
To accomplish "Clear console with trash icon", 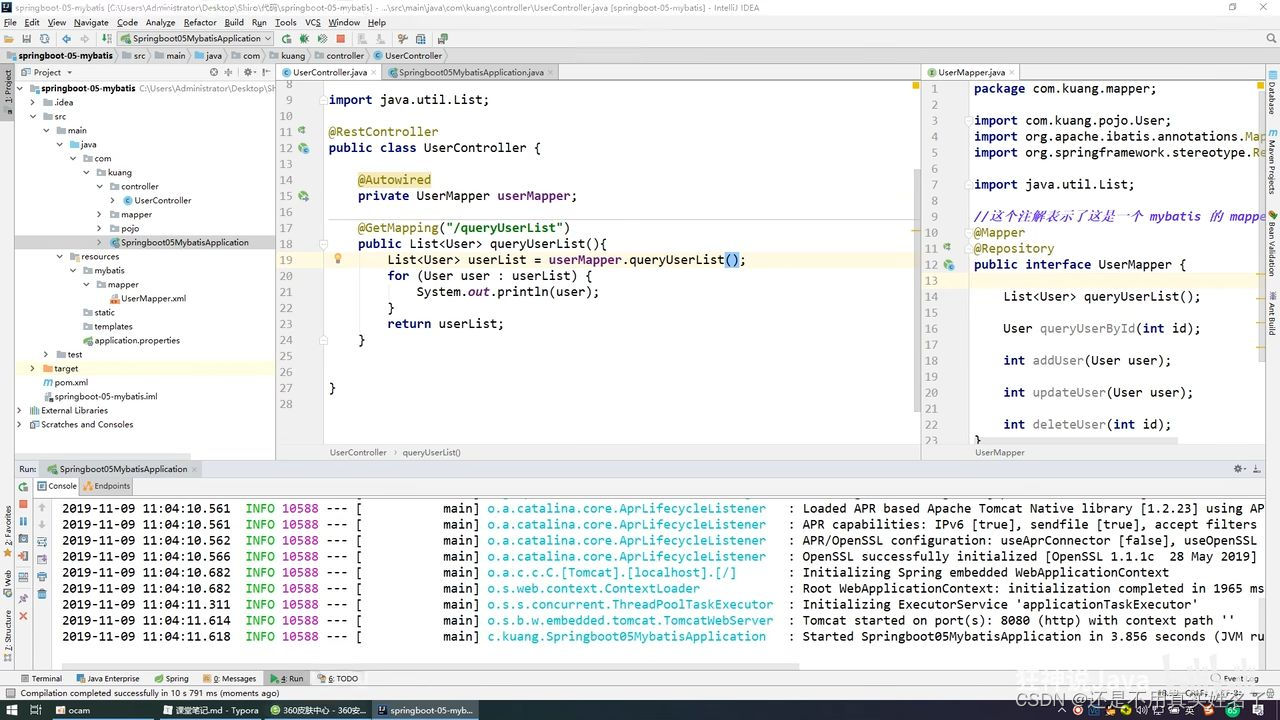I will click(x=42, y=594).
